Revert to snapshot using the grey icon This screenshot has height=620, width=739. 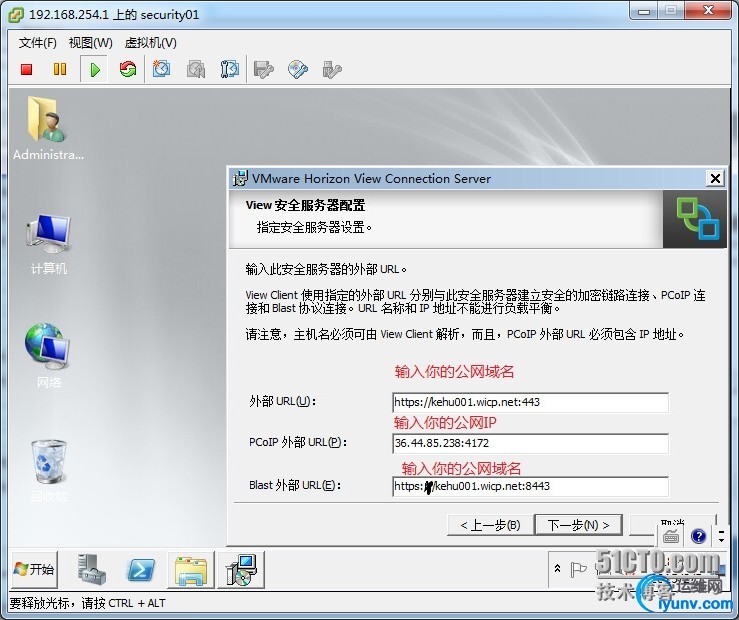coord(196,69)
